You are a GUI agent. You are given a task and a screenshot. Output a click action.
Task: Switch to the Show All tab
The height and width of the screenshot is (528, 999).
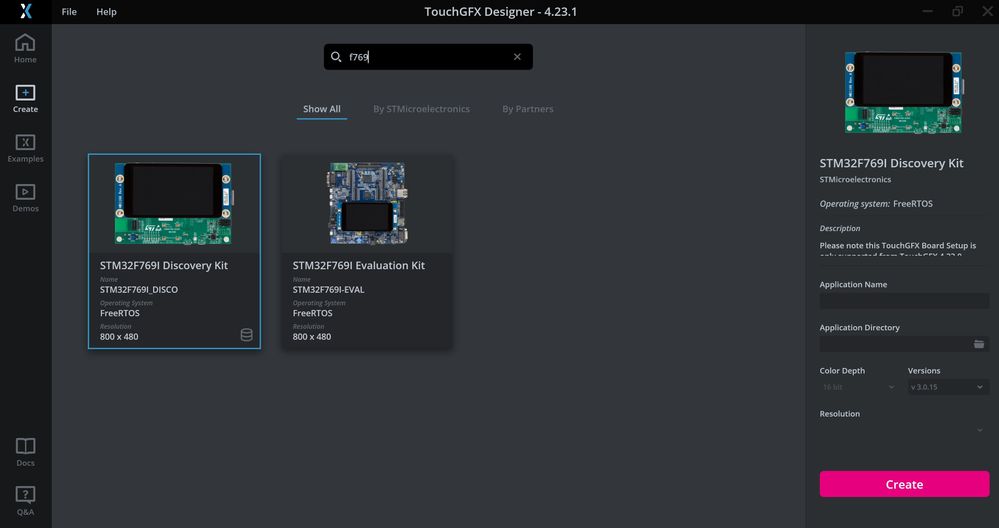point(322,109)
